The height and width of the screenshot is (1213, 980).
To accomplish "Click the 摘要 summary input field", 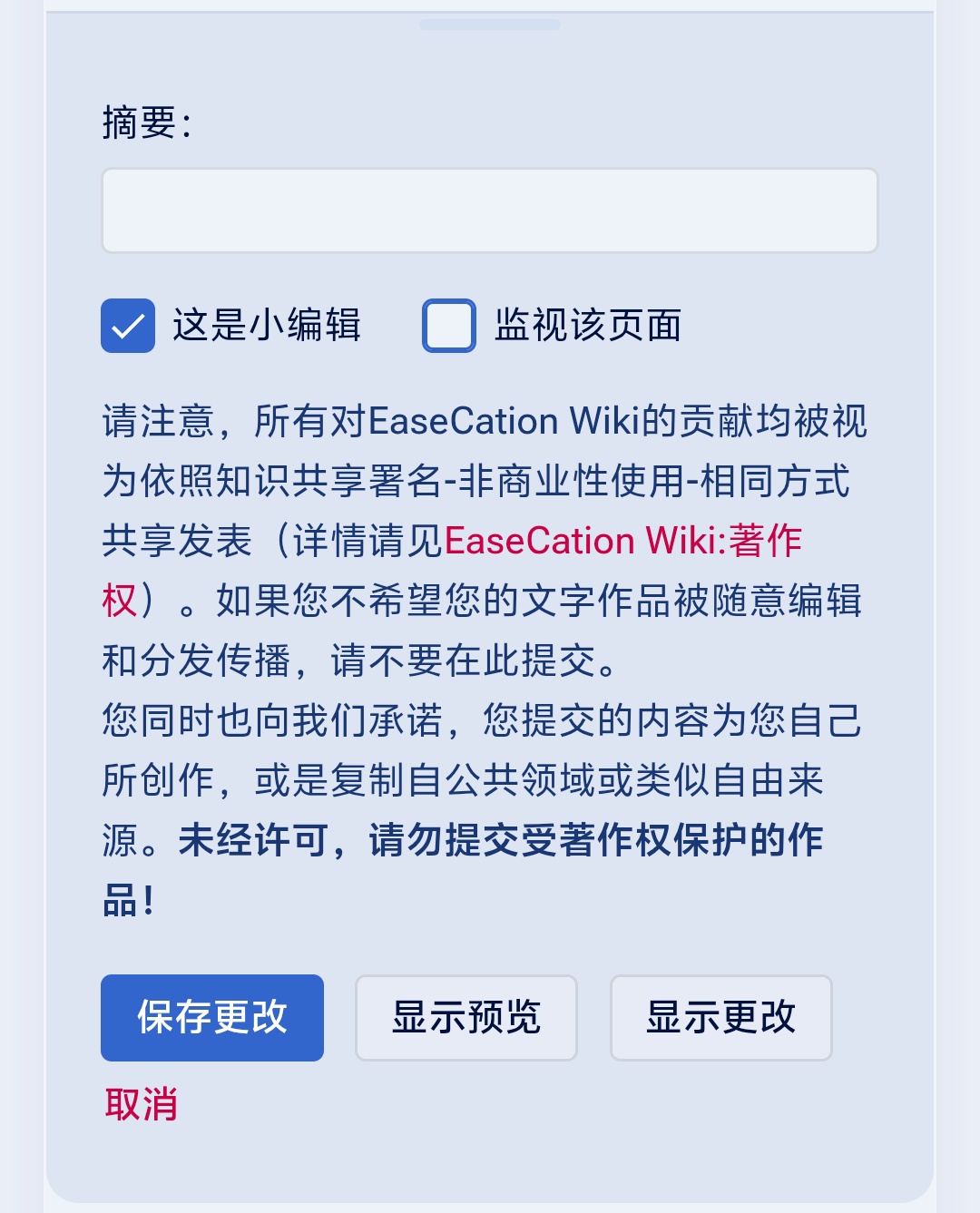I will coord(489,210).
